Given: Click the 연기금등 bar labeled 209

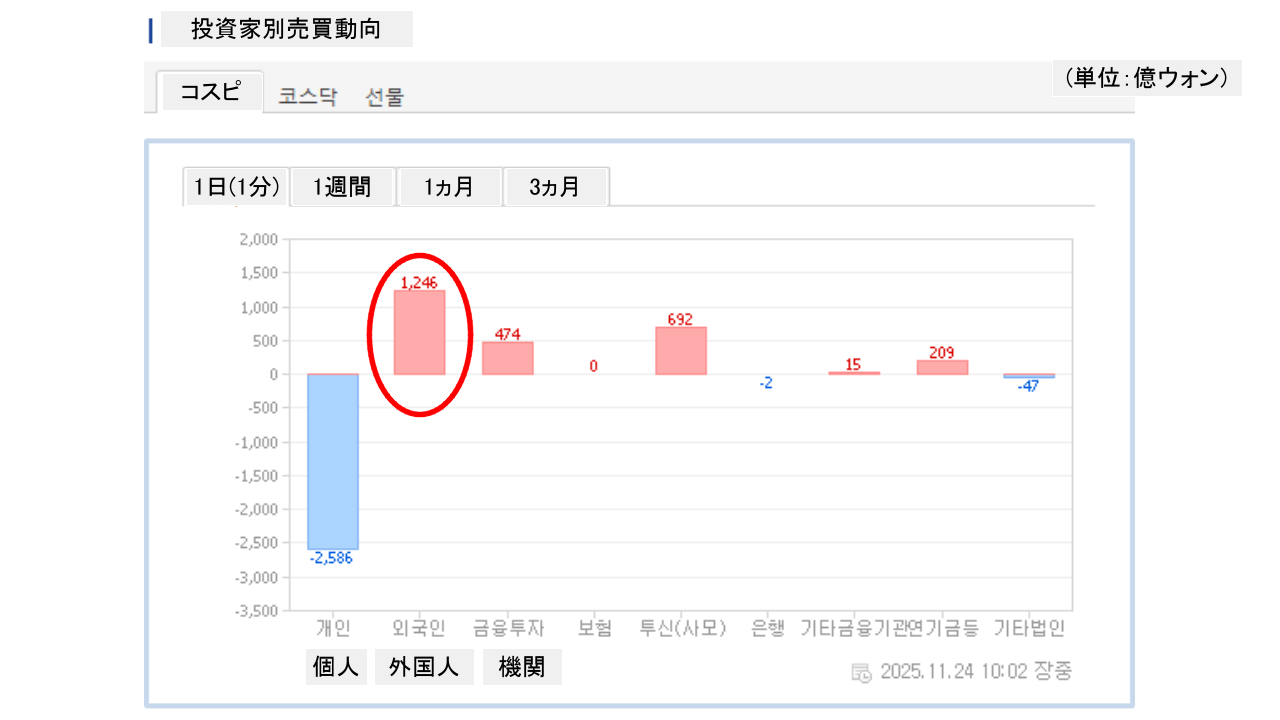Looking at the screenshot, I should [x=942, y=367].
